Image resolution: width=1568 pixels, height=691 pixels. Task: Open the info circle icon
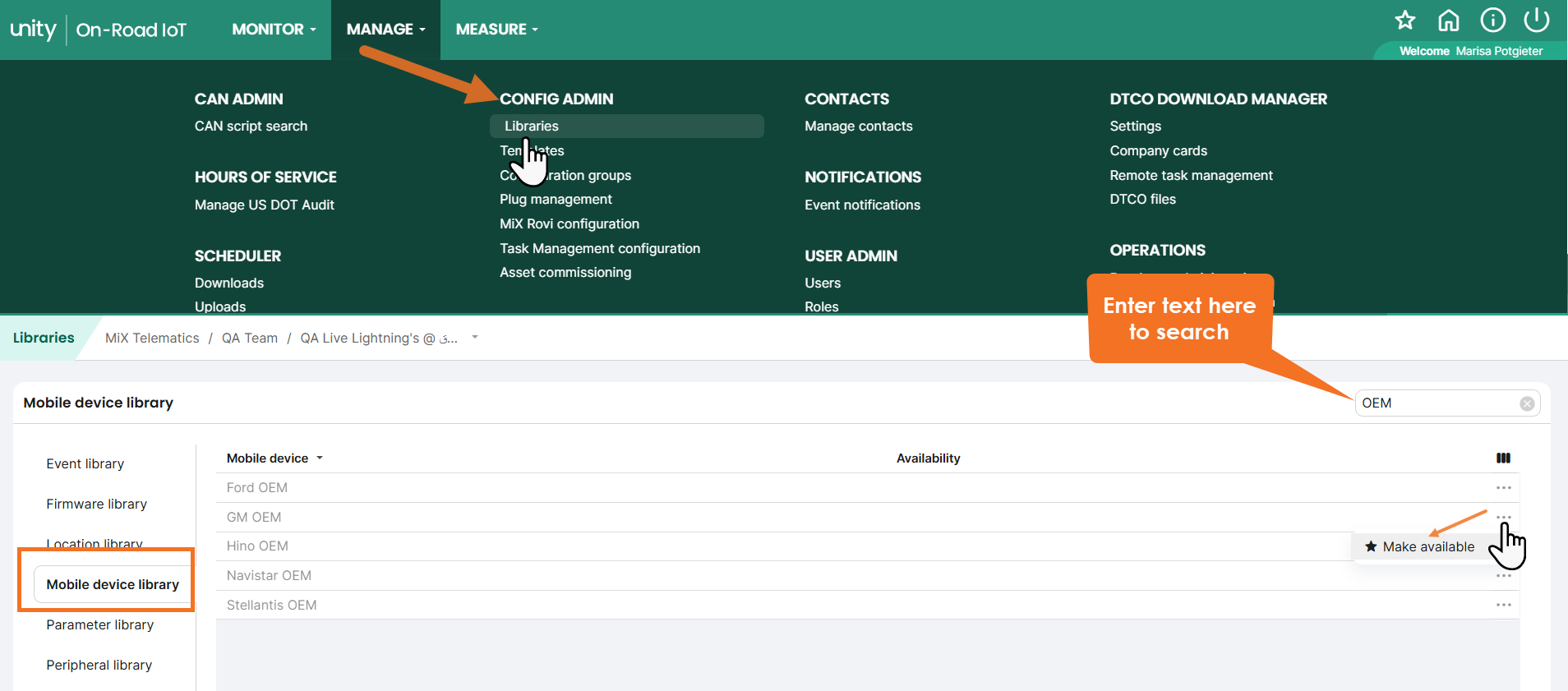coord(1493,20)
